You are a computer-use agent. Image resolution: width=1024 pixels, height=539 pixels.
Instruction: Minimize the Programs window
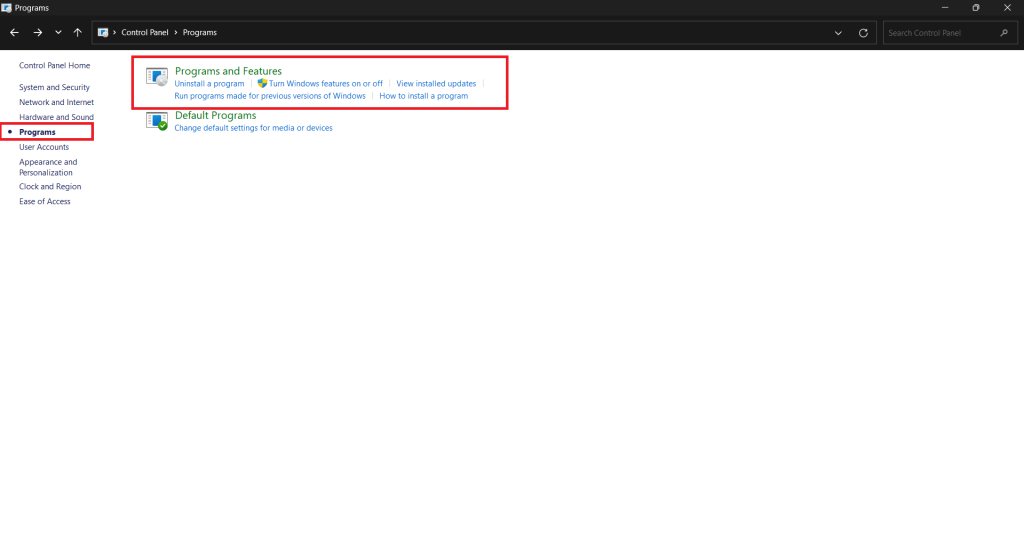pos(944,8)
